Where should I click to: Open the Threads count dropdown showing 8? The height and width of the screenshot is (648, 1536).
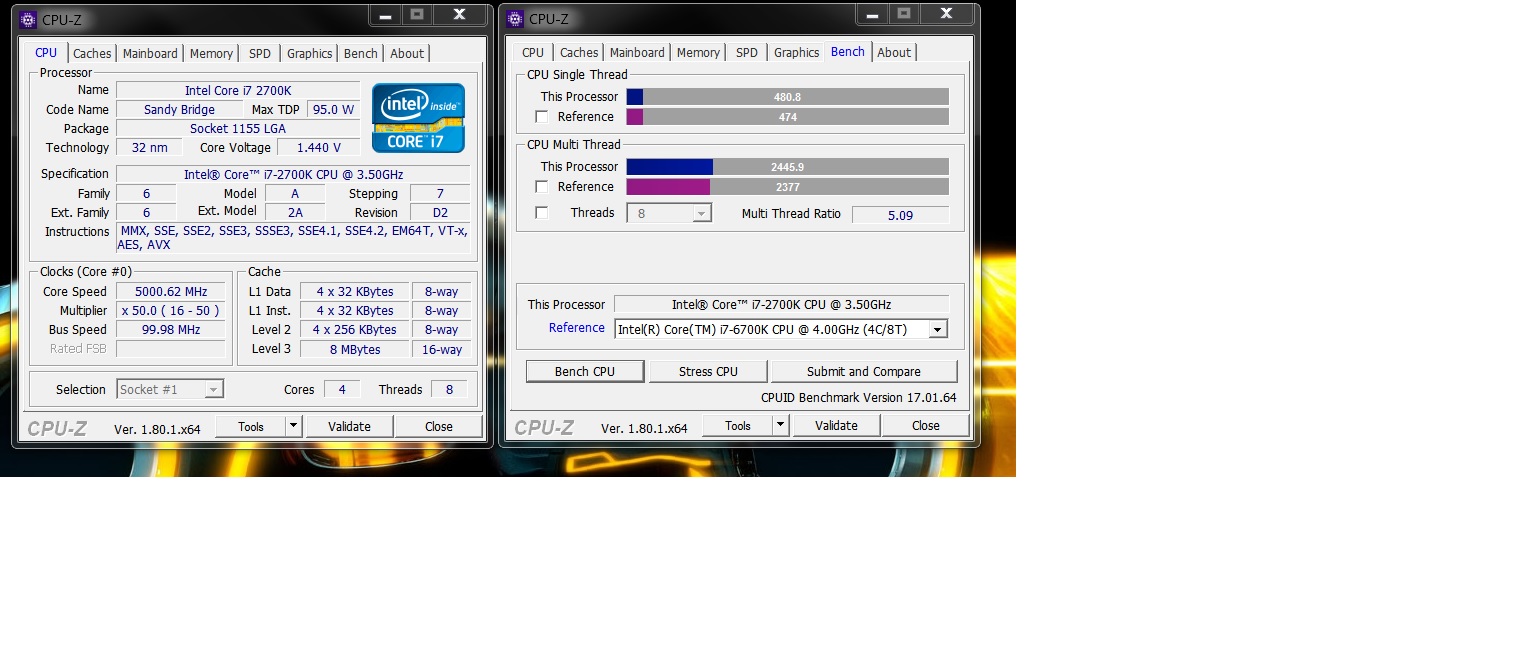pos(669,213)
